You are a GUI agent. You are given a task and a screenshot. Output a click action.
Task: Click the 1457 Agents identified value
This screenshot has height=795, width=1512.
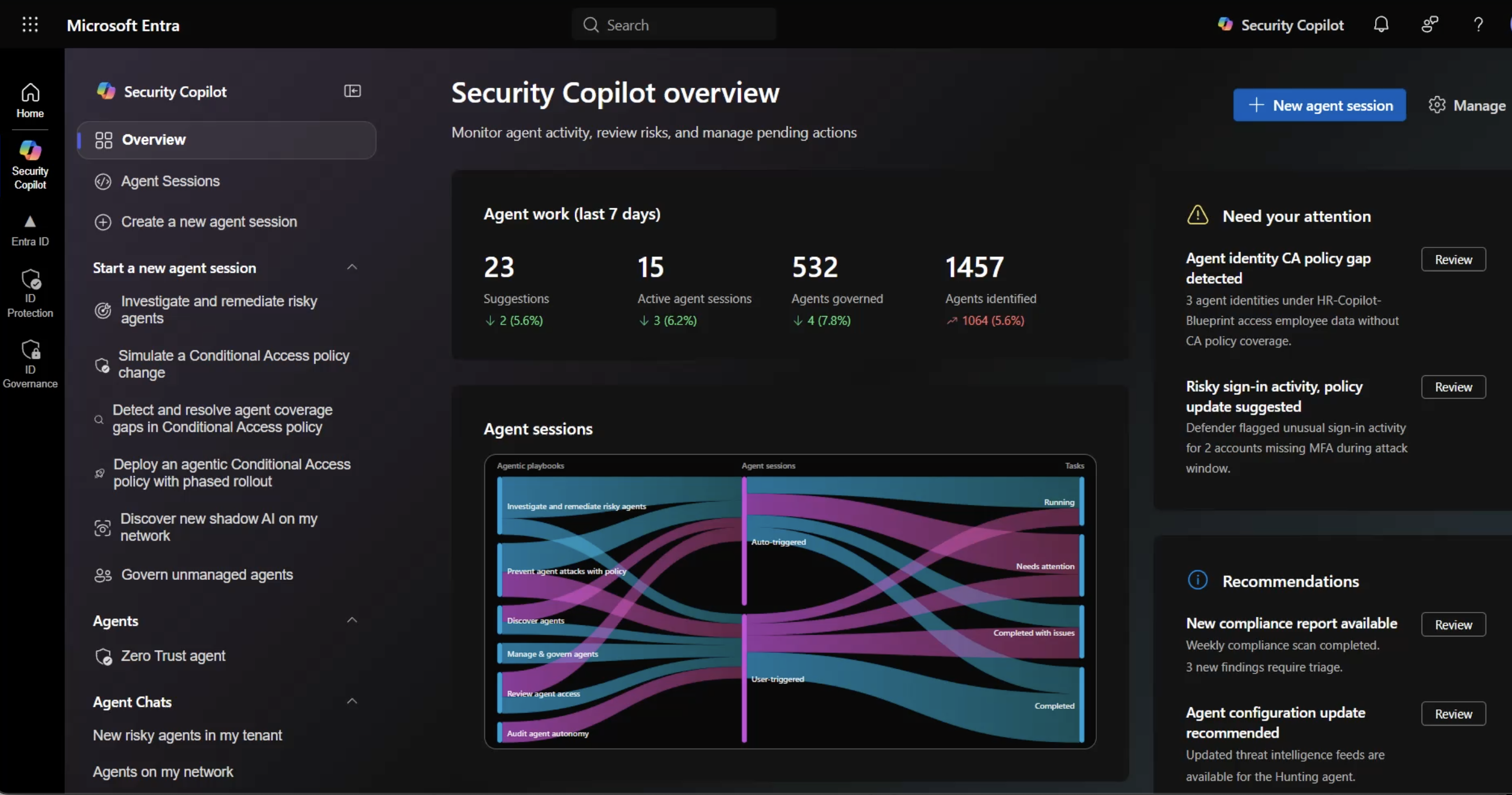point(974,267)
